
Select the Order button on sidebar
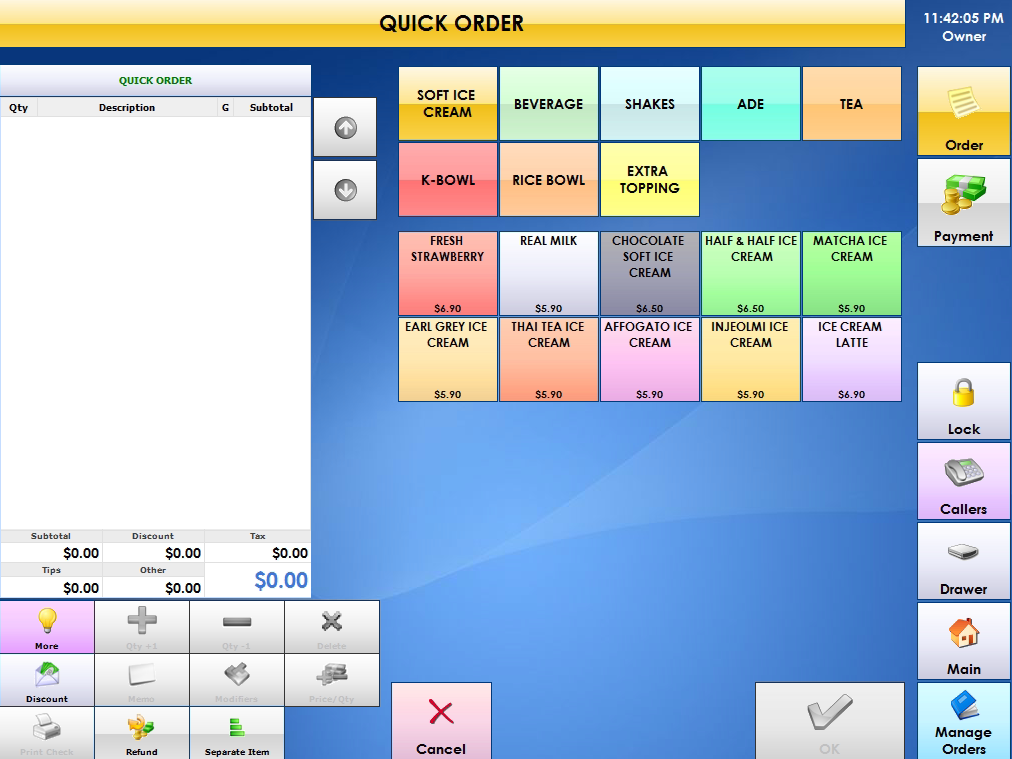coord(963,112)
